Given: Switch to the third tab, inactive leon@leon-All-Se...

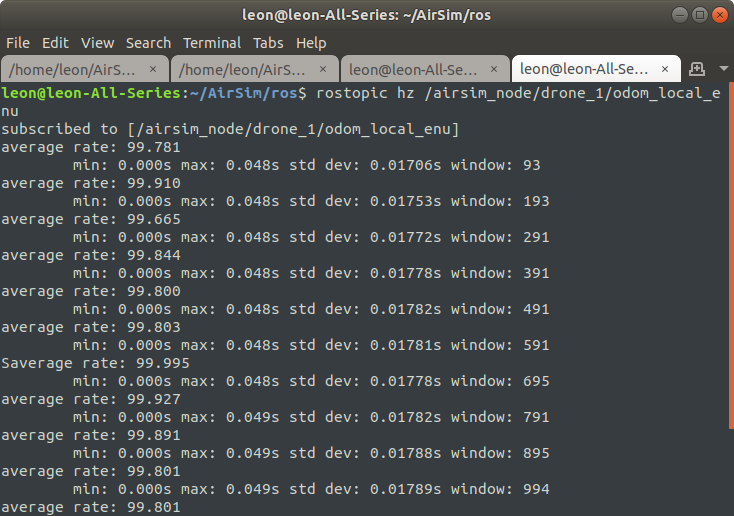Looking at the screenshot, I should [x=415, y=69].
